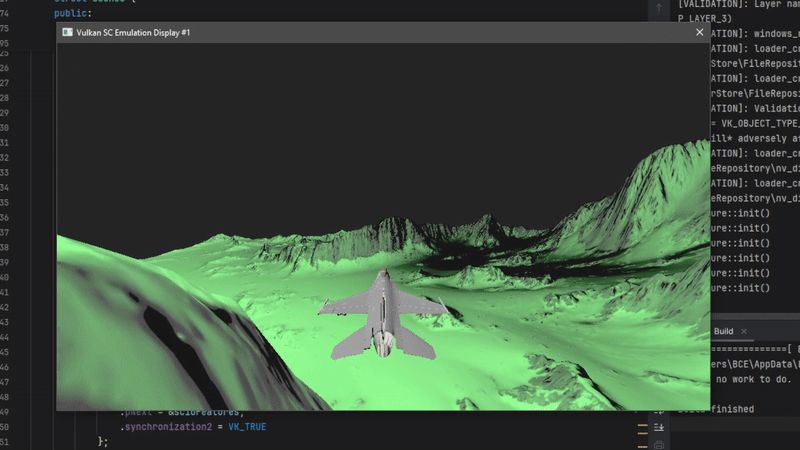Click line number 74 in the editor gutter
This screenshot has width=800, height=450.
pos(5,13)
